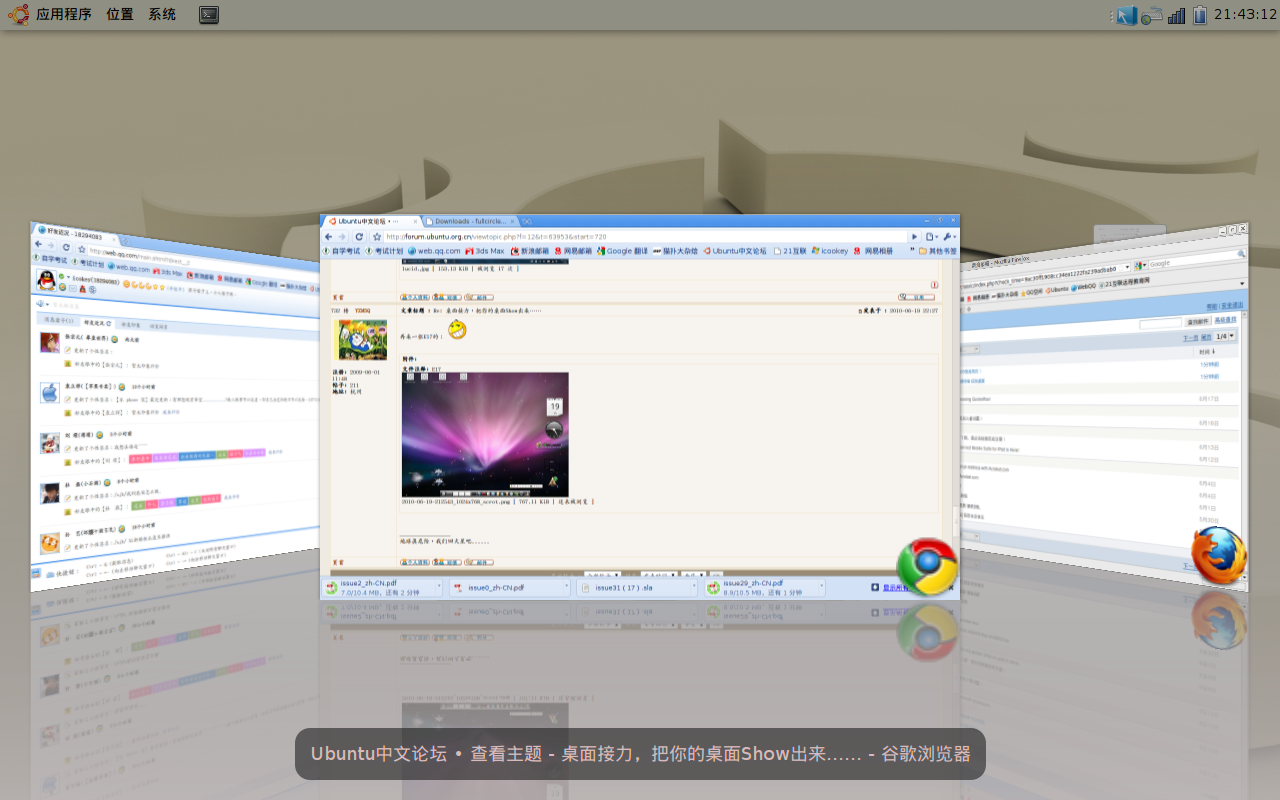The image size is (1280, 800).
Task: Click the magnifier search icon in the Firefox window
Action: (1241, 254)
